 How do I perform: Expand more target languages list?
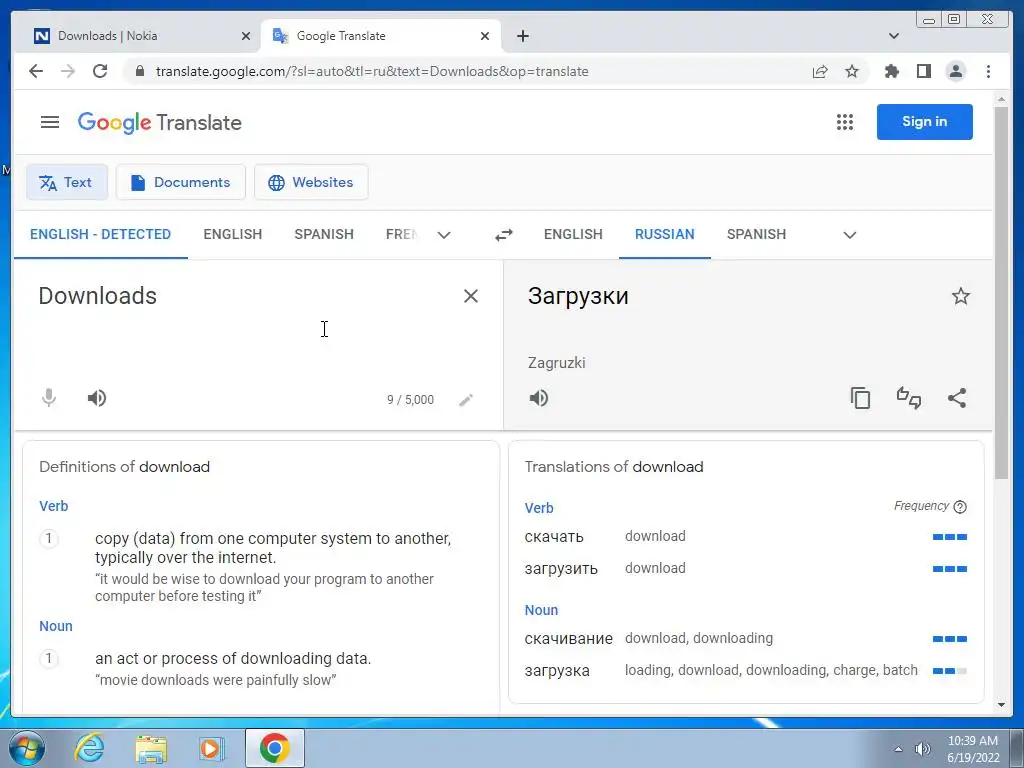point(850,235)
